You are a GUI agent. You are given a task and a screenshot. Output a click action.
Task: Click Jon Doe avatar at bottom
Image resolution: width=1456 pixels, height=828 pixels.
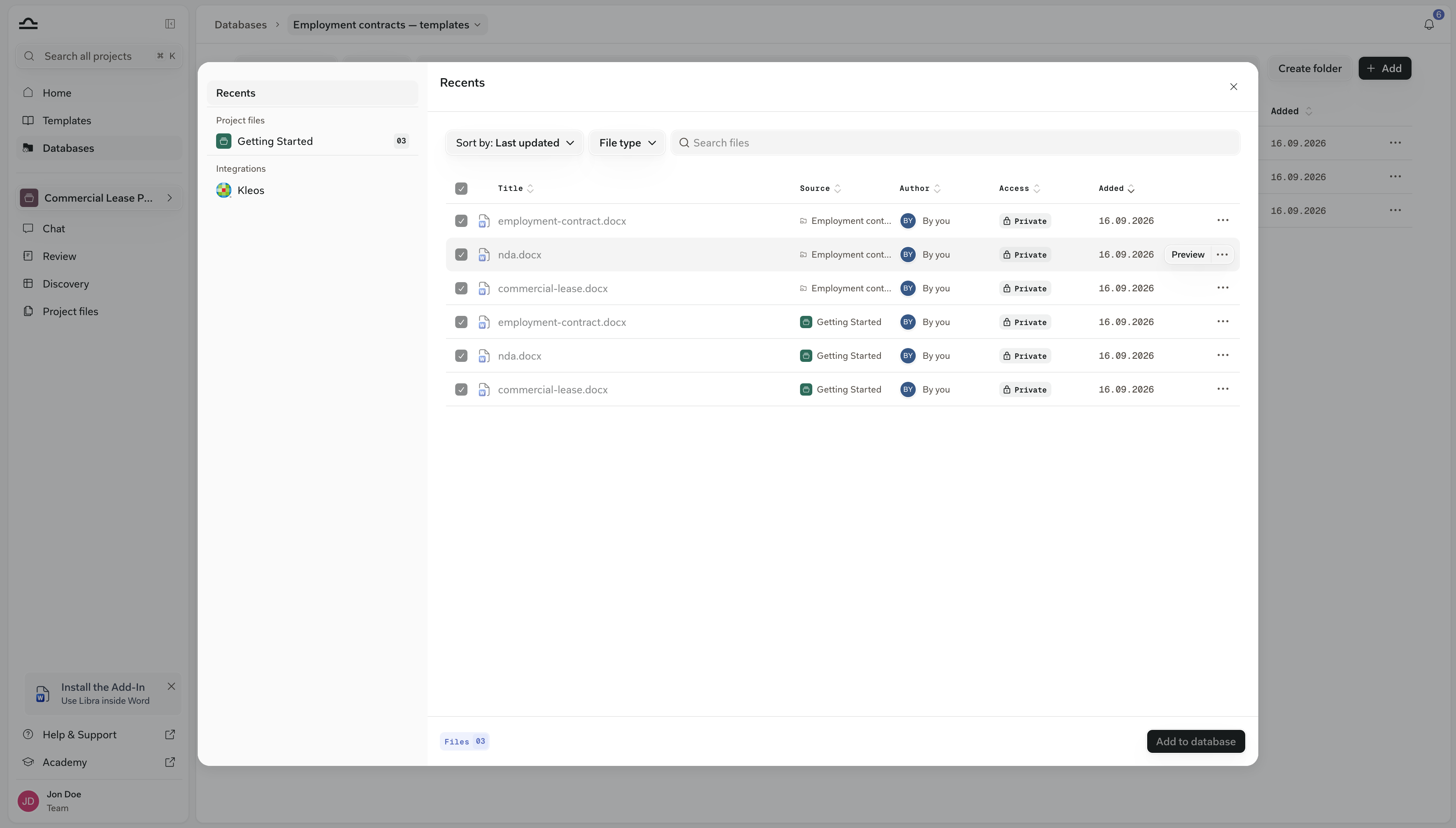tap(28, 801)
